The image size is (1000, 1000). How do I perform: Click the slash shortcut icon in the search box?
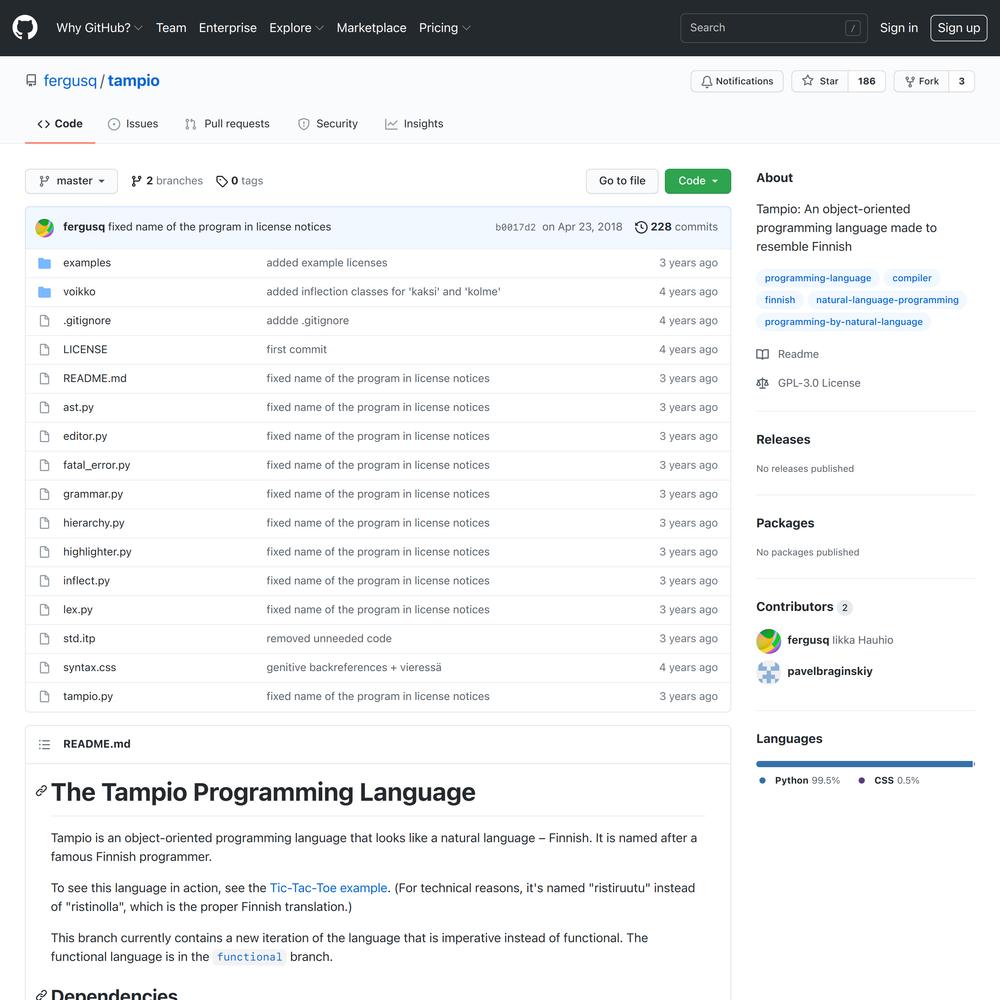852,28
